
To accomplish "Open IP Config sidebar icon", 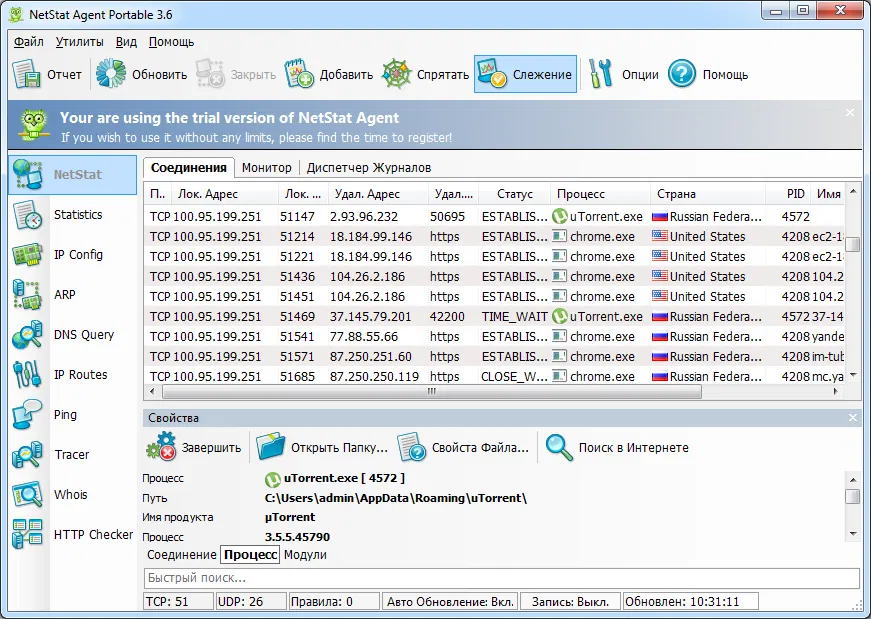I will pos(27,255).
